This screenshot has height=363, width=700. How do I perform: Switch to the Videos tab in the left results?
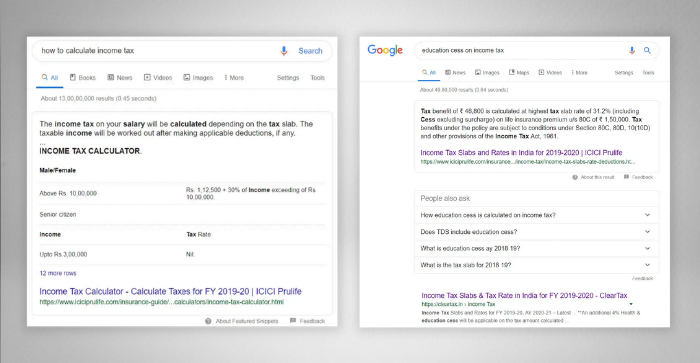(158, 78)
